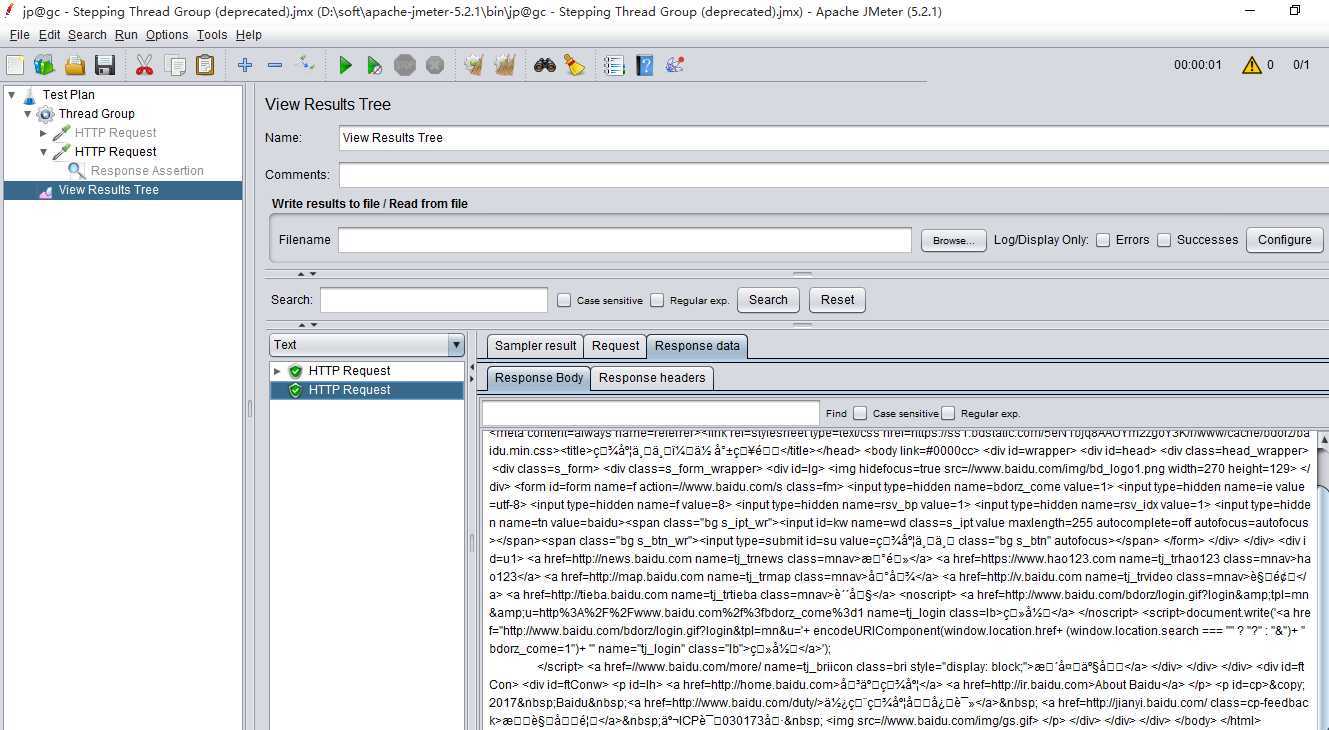Viewport: 1329px width, 730px height.
Task: Save the test plan with the floppy disk icon
Action: (x=105, y=65)
